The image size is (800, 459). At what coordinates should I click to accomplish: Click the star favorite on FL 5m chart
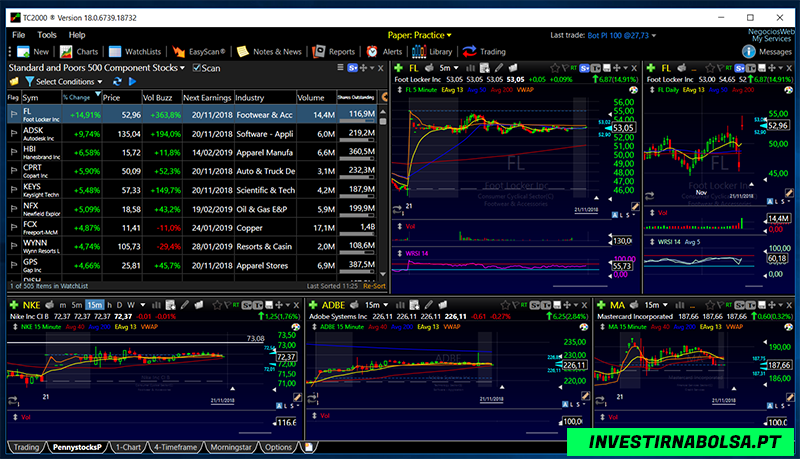pyautogui.click(x=555, y=68)
